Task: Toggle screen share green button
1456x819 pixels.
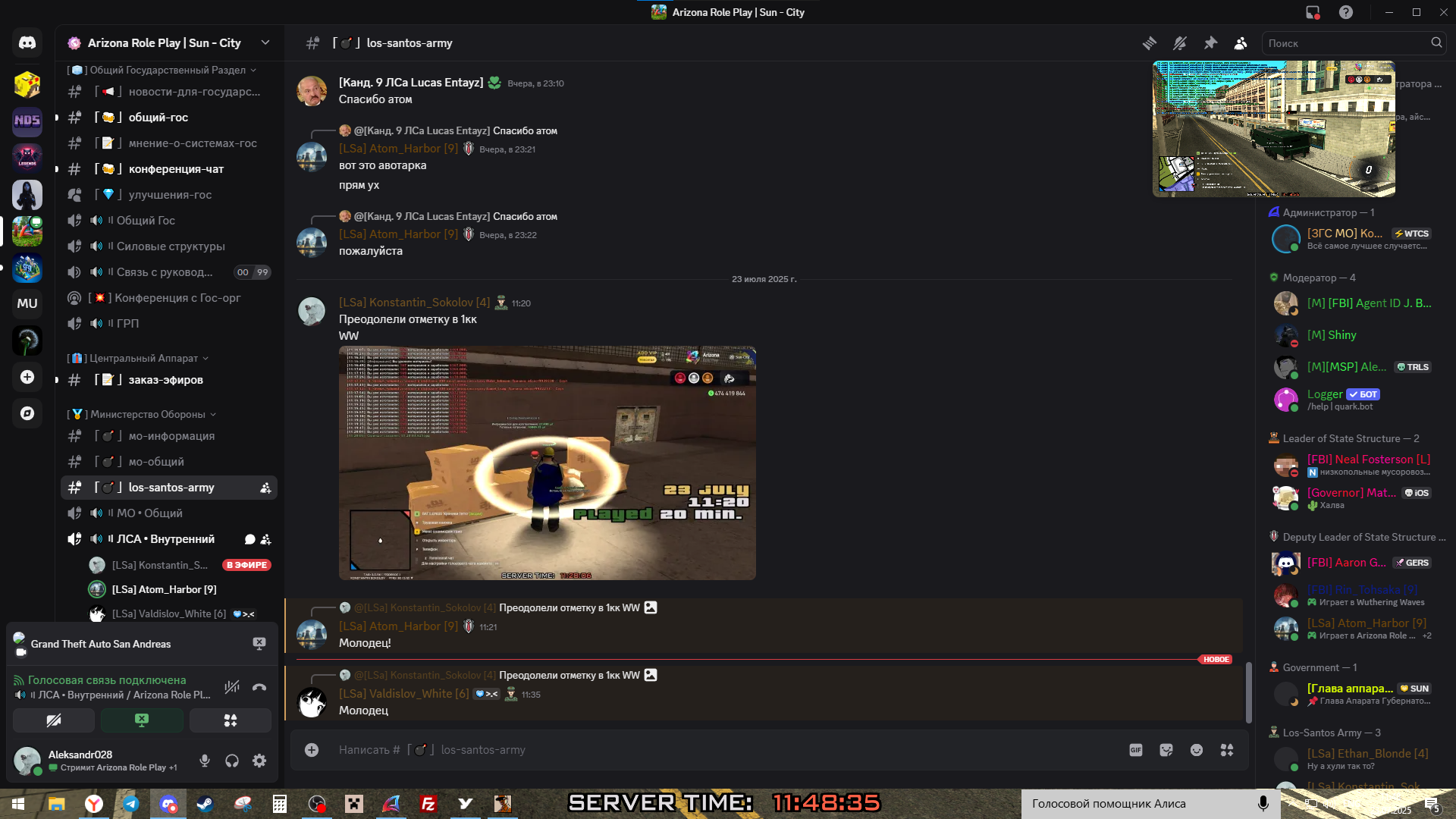Action: [142, 720]
